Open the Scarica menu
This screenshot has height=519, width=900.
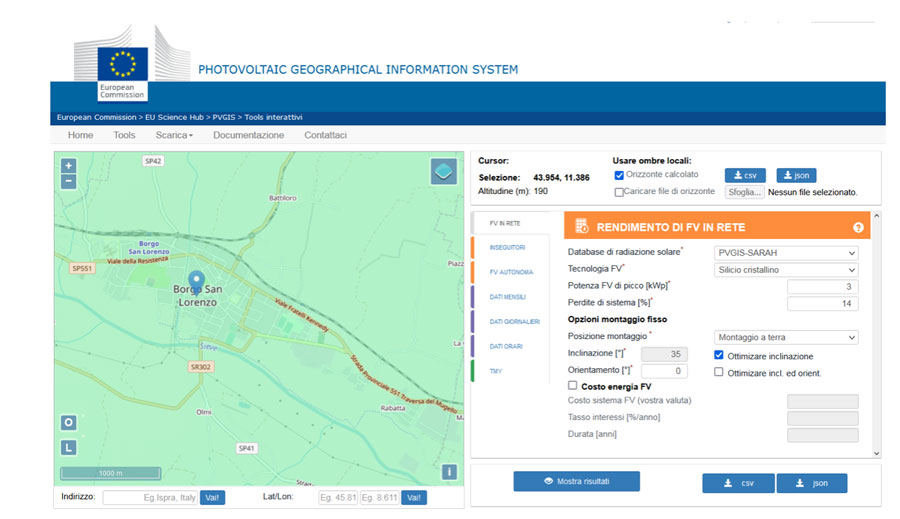(174, 135)
